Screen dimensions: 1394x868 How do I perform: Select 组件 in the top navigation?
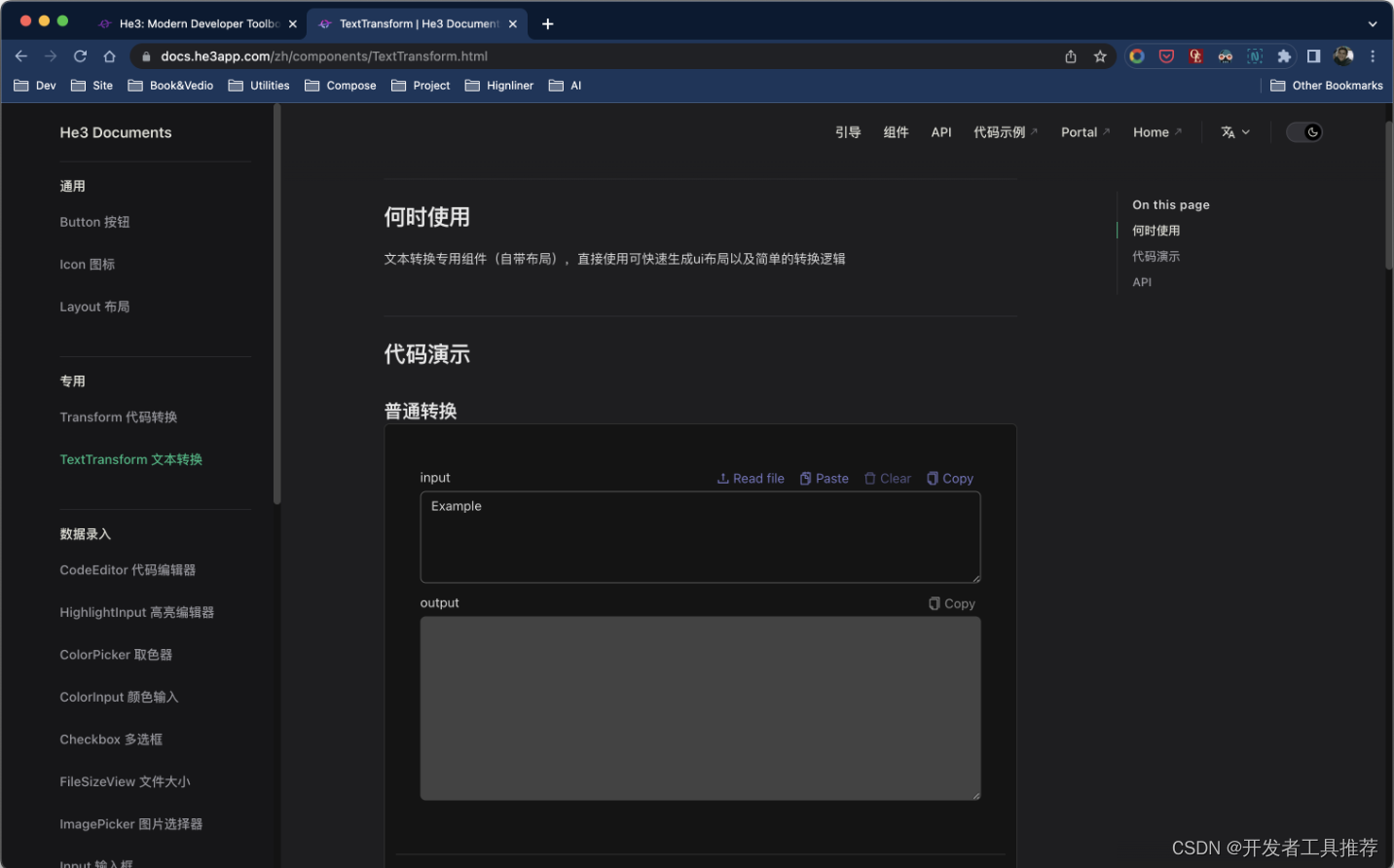(896, 131)
